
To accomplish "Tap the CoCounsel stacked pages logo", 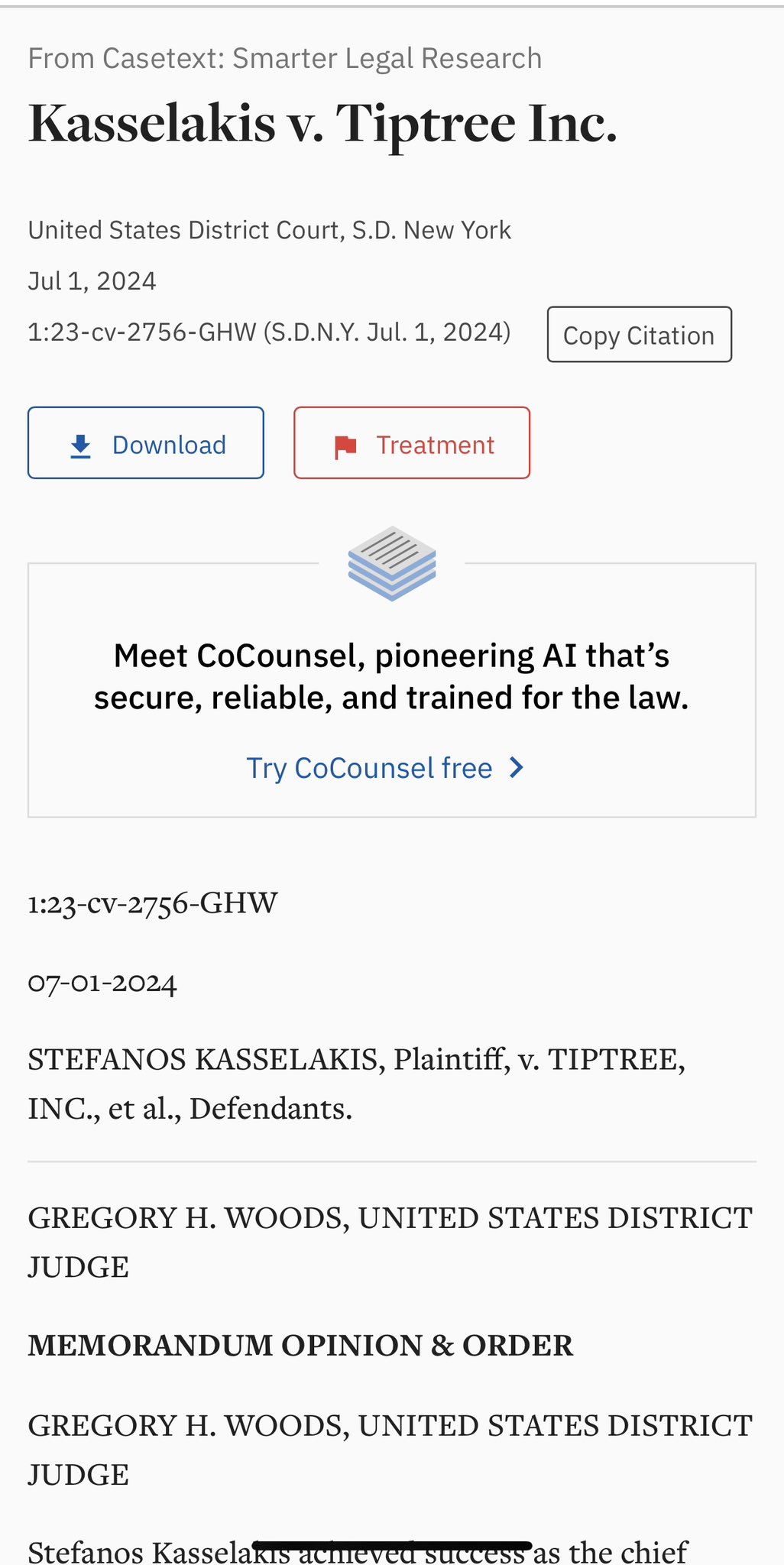I will point(392,564).
